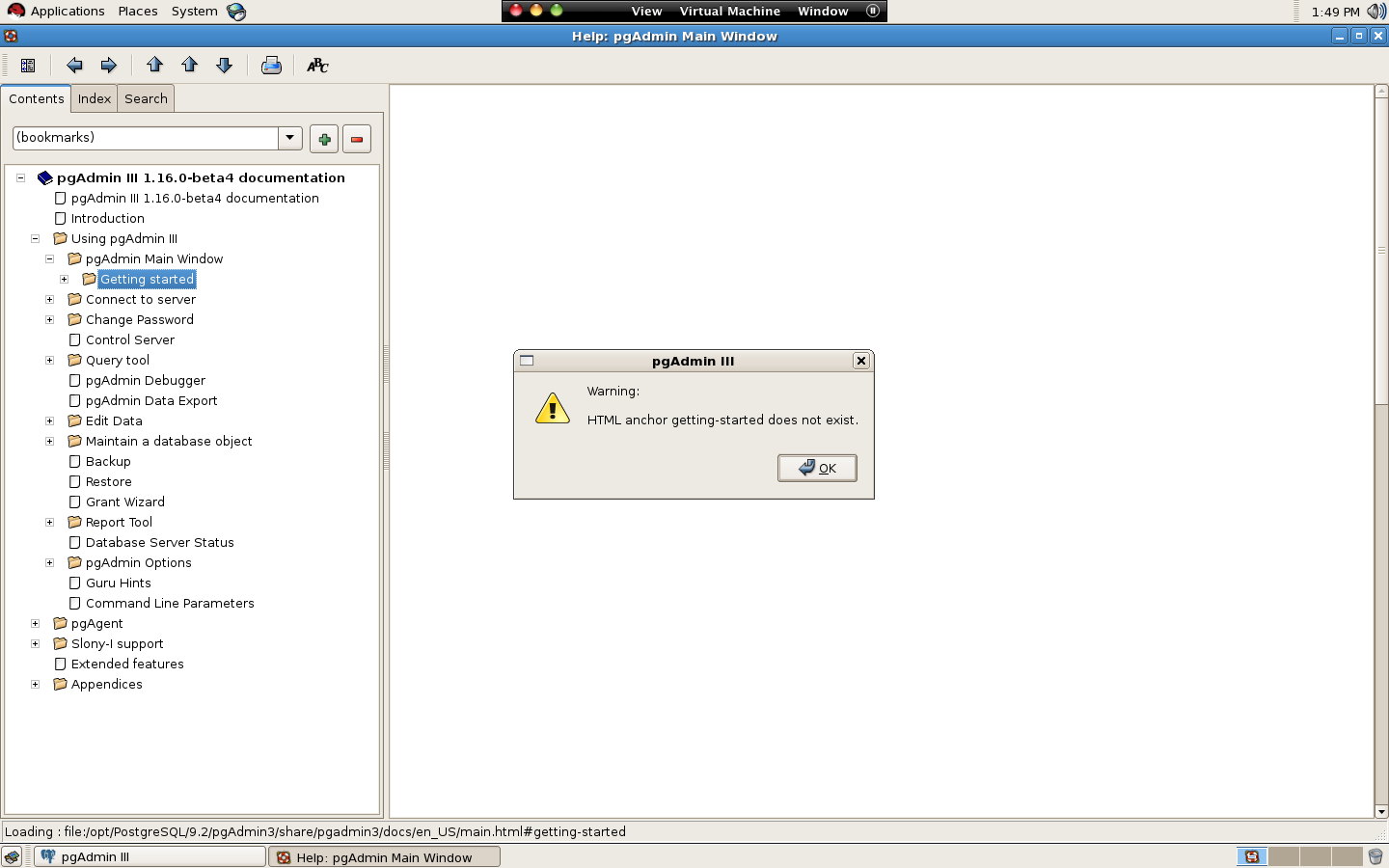Open font display options icon
The height and width of the screenshot is (868, 1389).
pyautogui.click(x=317, y=66)
